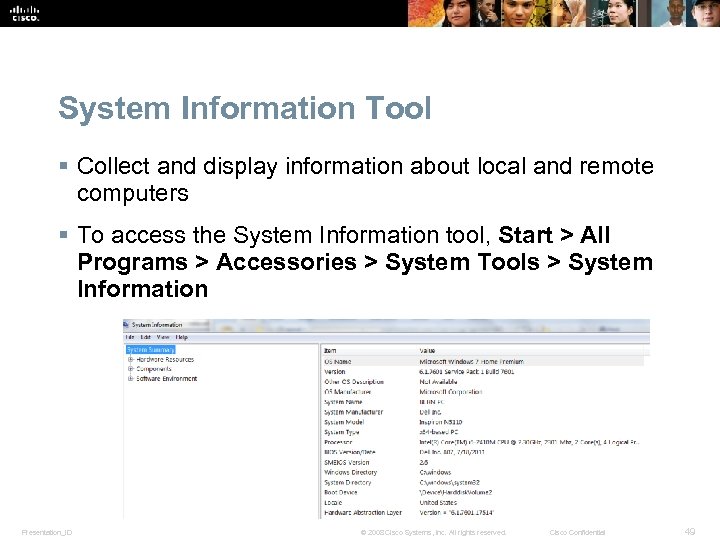Screen dimensions: 720x540
Task: Click the Value column header
Action: click(x=427, y=351)
